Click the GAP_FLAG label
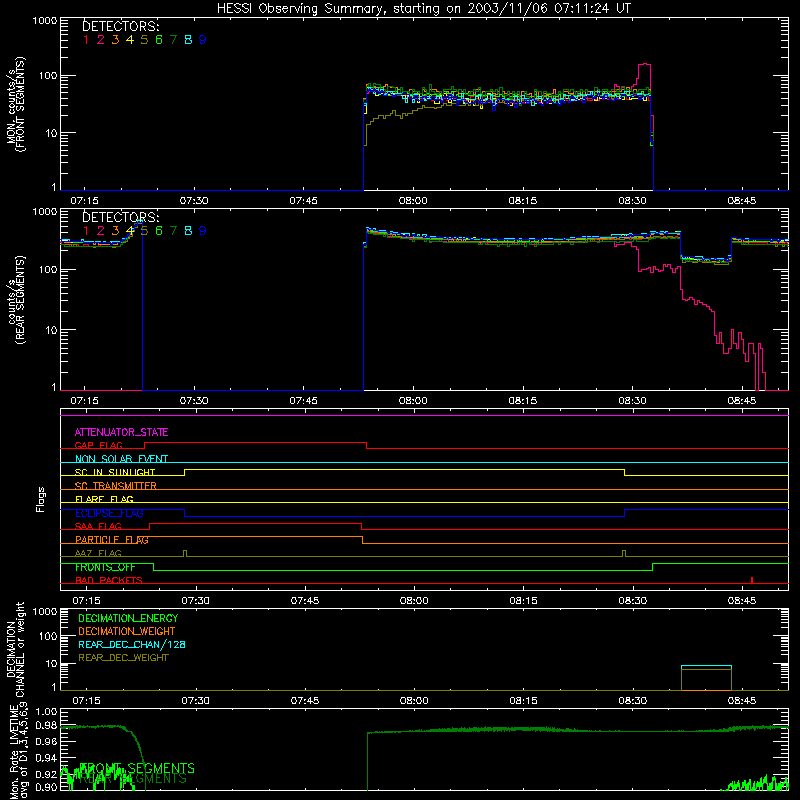Image resolution: width=800 pixels, height=800 pixels. [98, 445]
